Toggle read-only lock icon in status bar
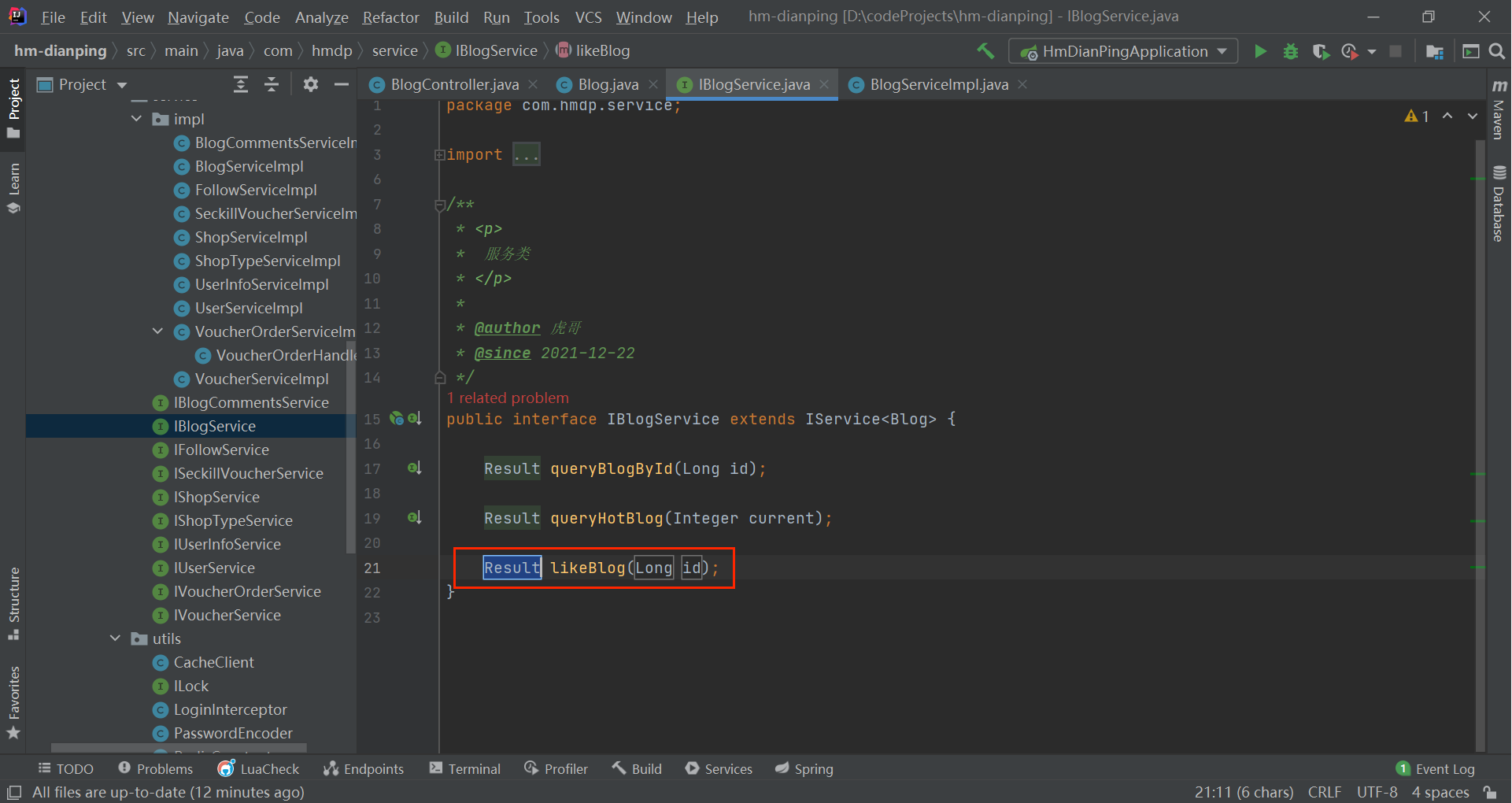The height and width of the screenshot is (803, 1512). tap(1490, 792)
